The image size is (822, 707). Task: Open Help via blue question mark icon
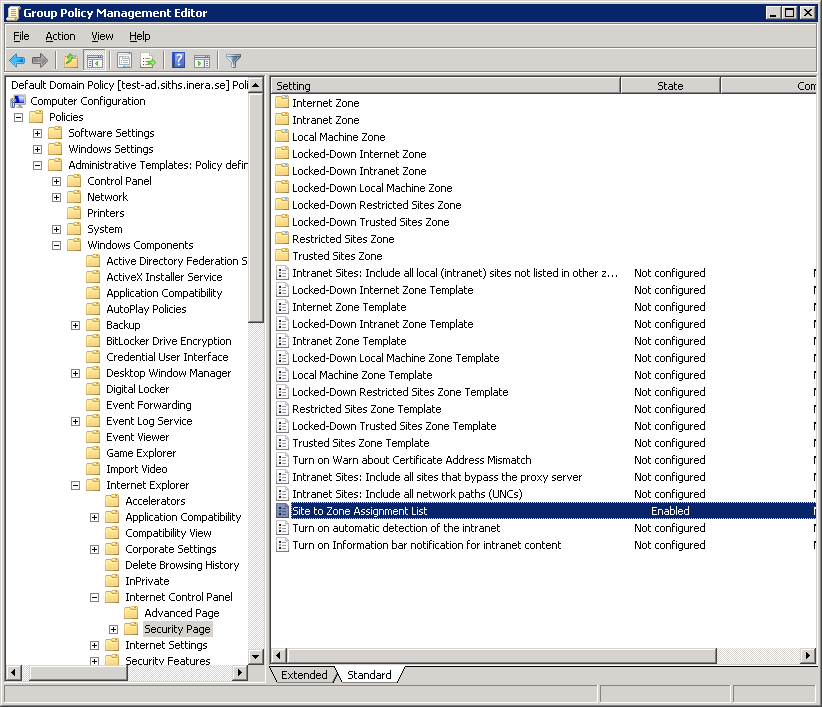179,61
